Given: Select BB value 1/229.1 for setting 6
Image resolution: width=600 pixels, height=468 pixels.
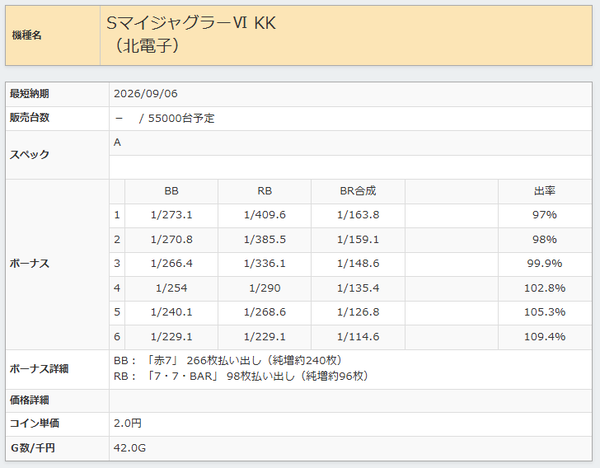Looking at the screenshot, I should tap(171, 337).
